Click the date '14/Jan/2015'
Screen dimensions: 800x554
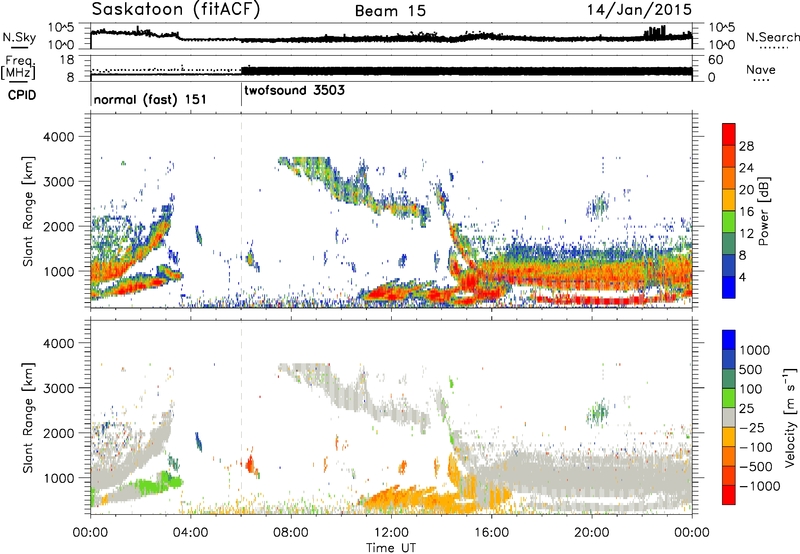pyautogui.click(x=639, y=10)
